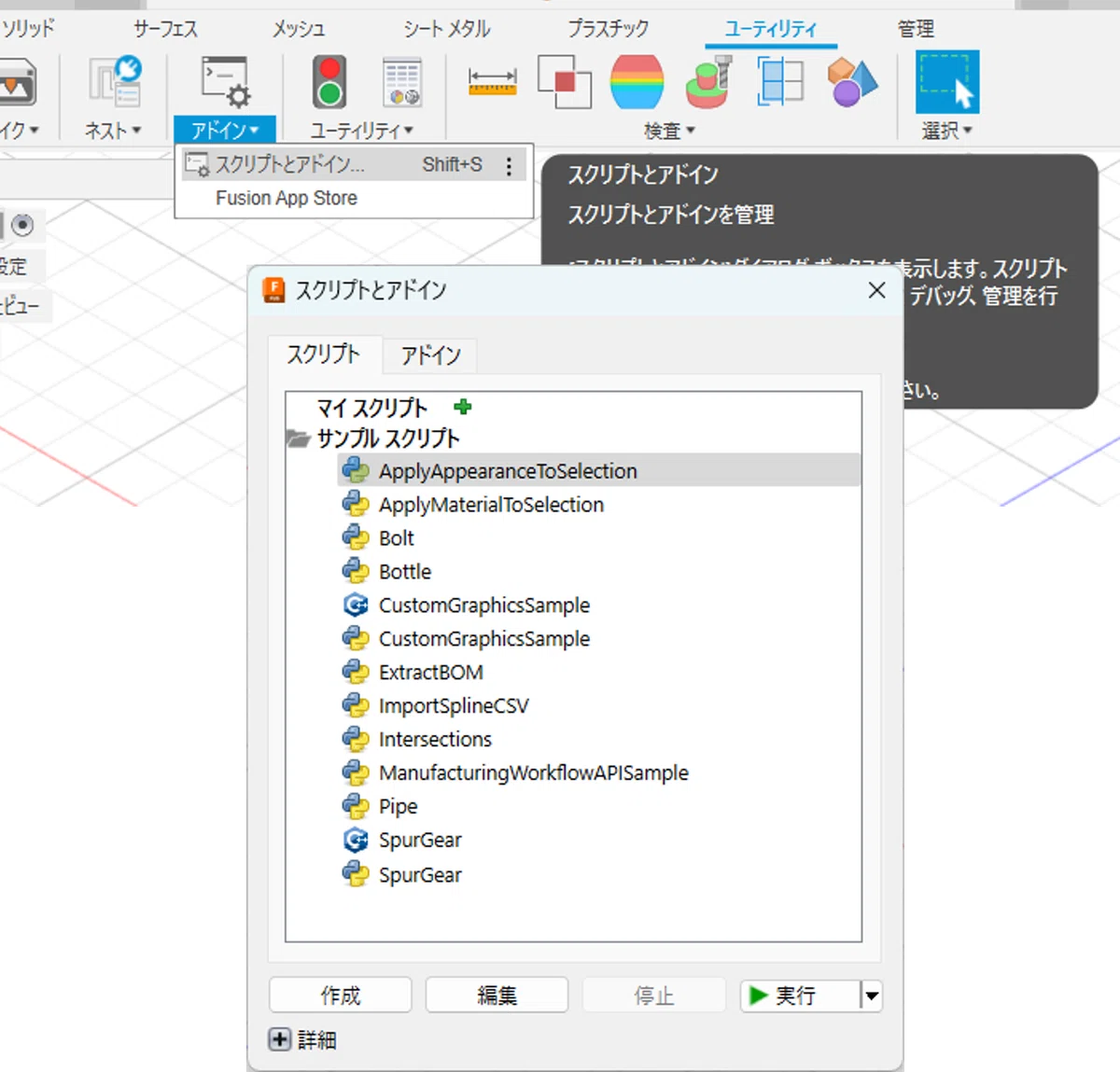Screen dimensions: 1120x1072
Task: Switch to the サーフェス ribbon tab
Action: tap(166, 29)
